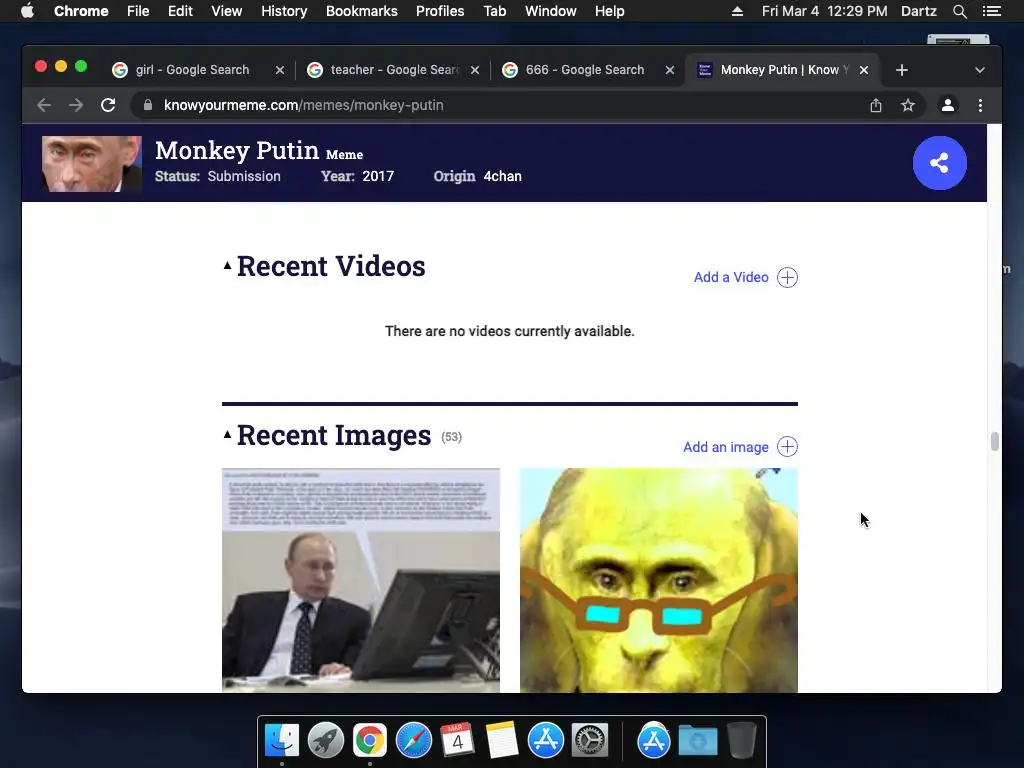Click the browser forward arrow
The height and width of the screenshot is (768, 1024).
[x=76, y=105]
